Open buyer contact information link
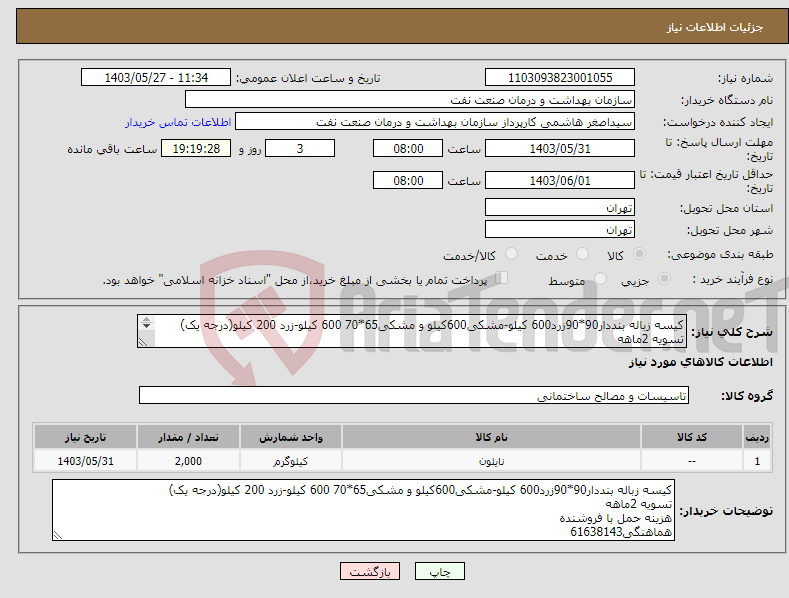 [x=178, y=122]
